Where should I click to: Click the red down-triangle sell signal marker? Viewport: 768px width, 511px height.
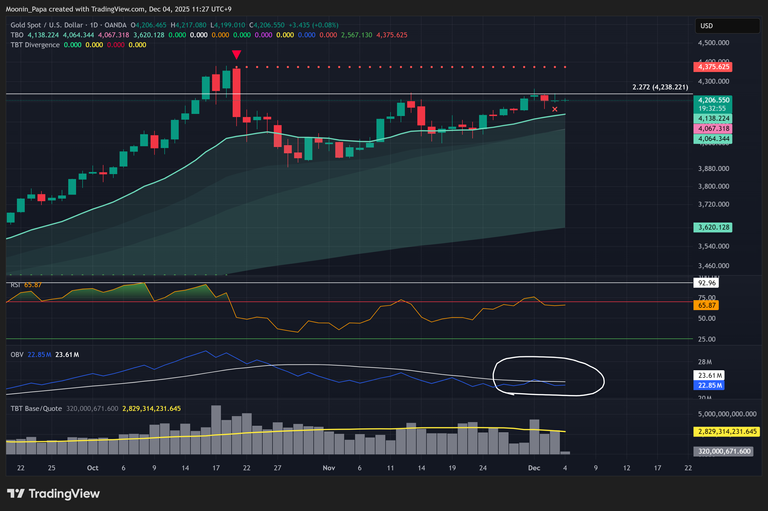(236, 56)
